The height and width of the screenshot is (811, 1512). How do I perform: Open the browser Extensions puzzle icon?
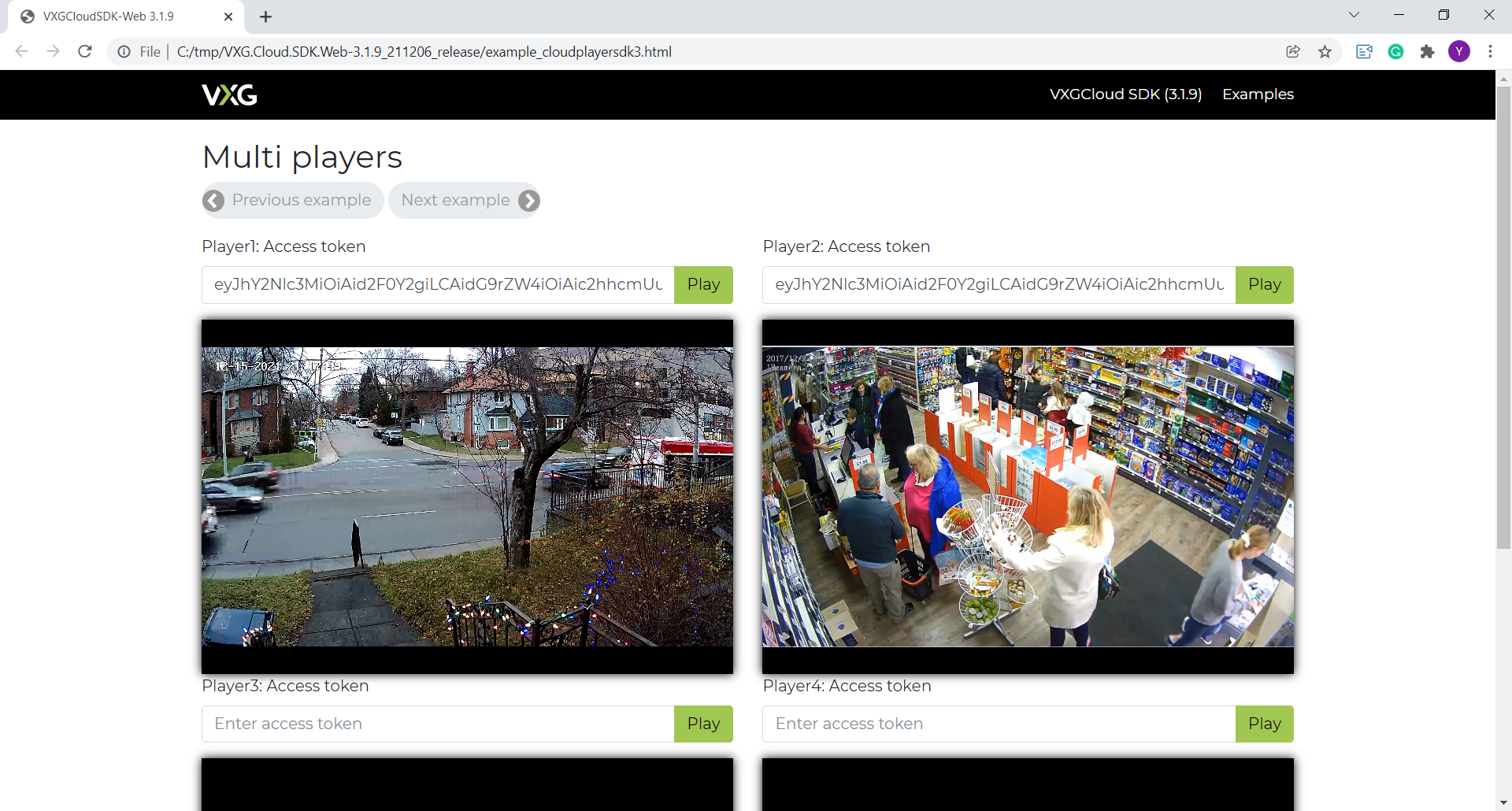coord(1427,52)
